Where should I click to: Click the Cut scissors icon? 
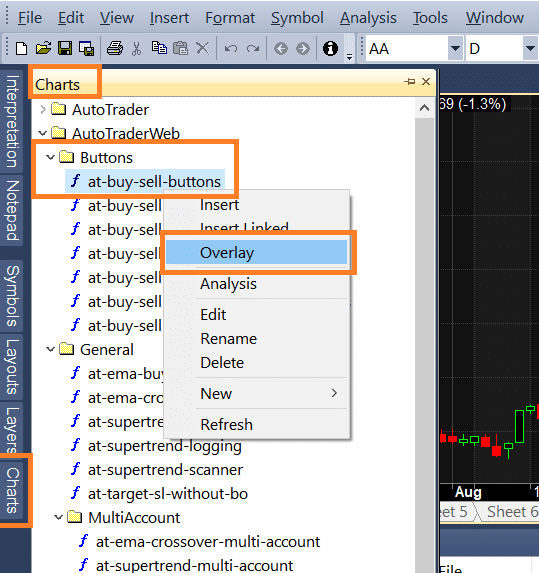[136, 49]
